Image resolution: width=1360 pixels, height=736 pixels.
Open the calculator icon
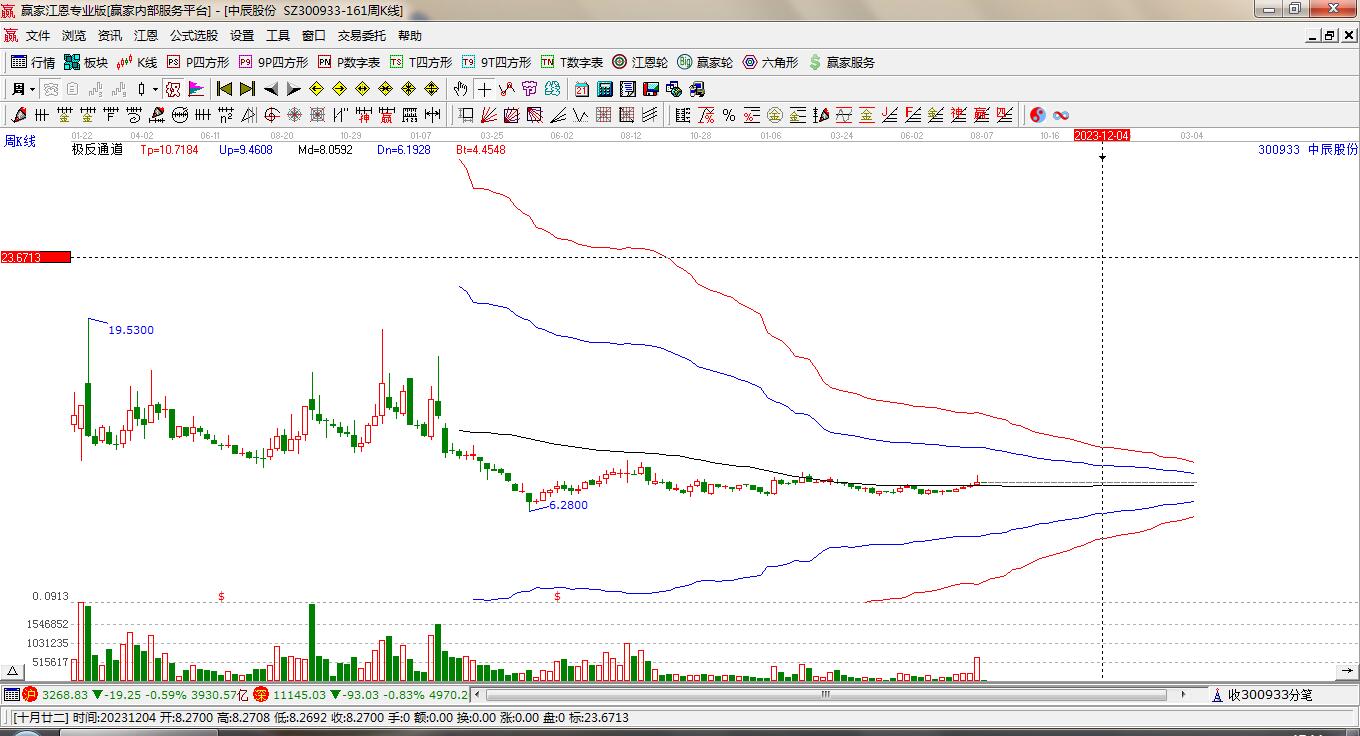(x=605, y=89)
